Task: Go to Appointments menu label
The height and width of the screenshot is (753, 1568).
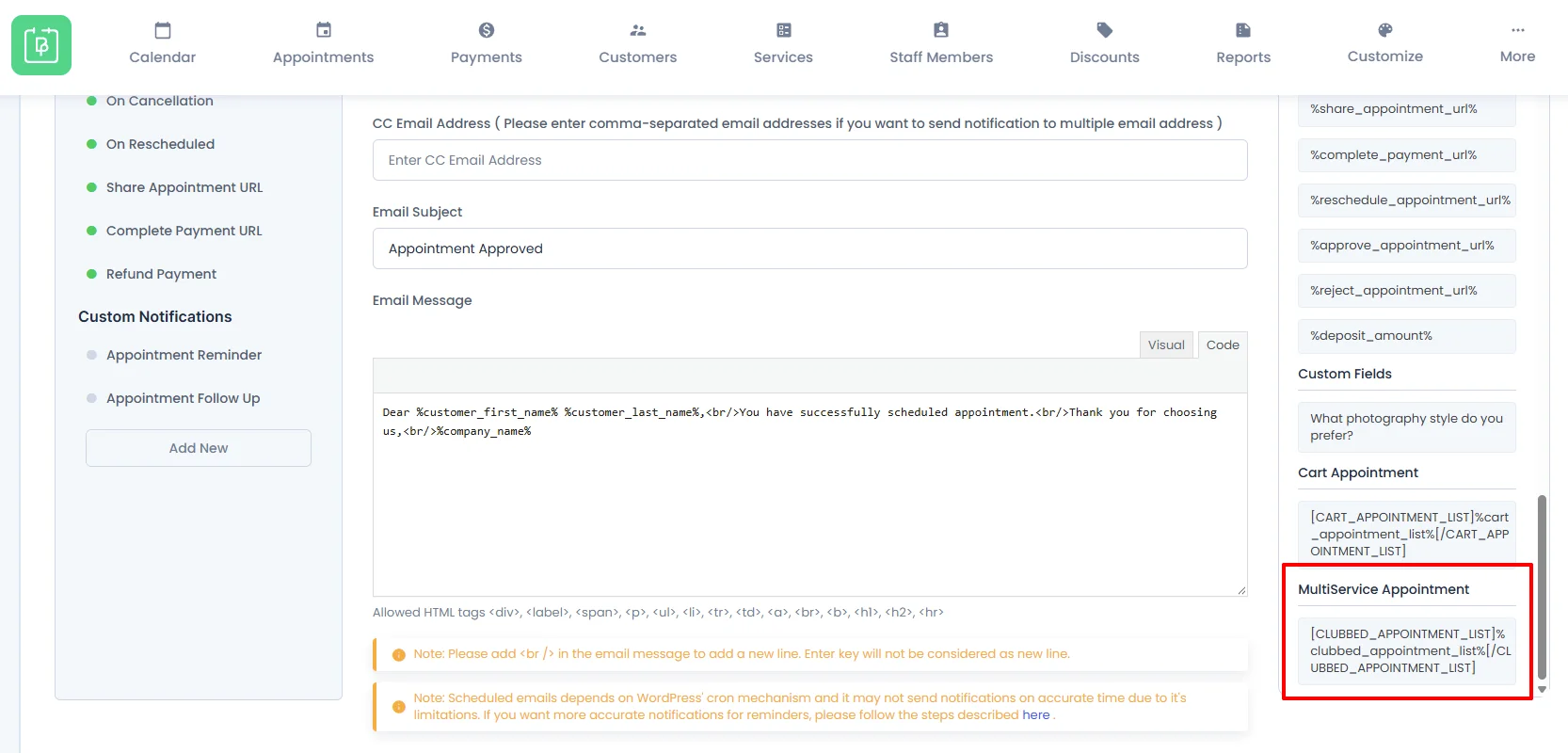Action: [324, 57]
